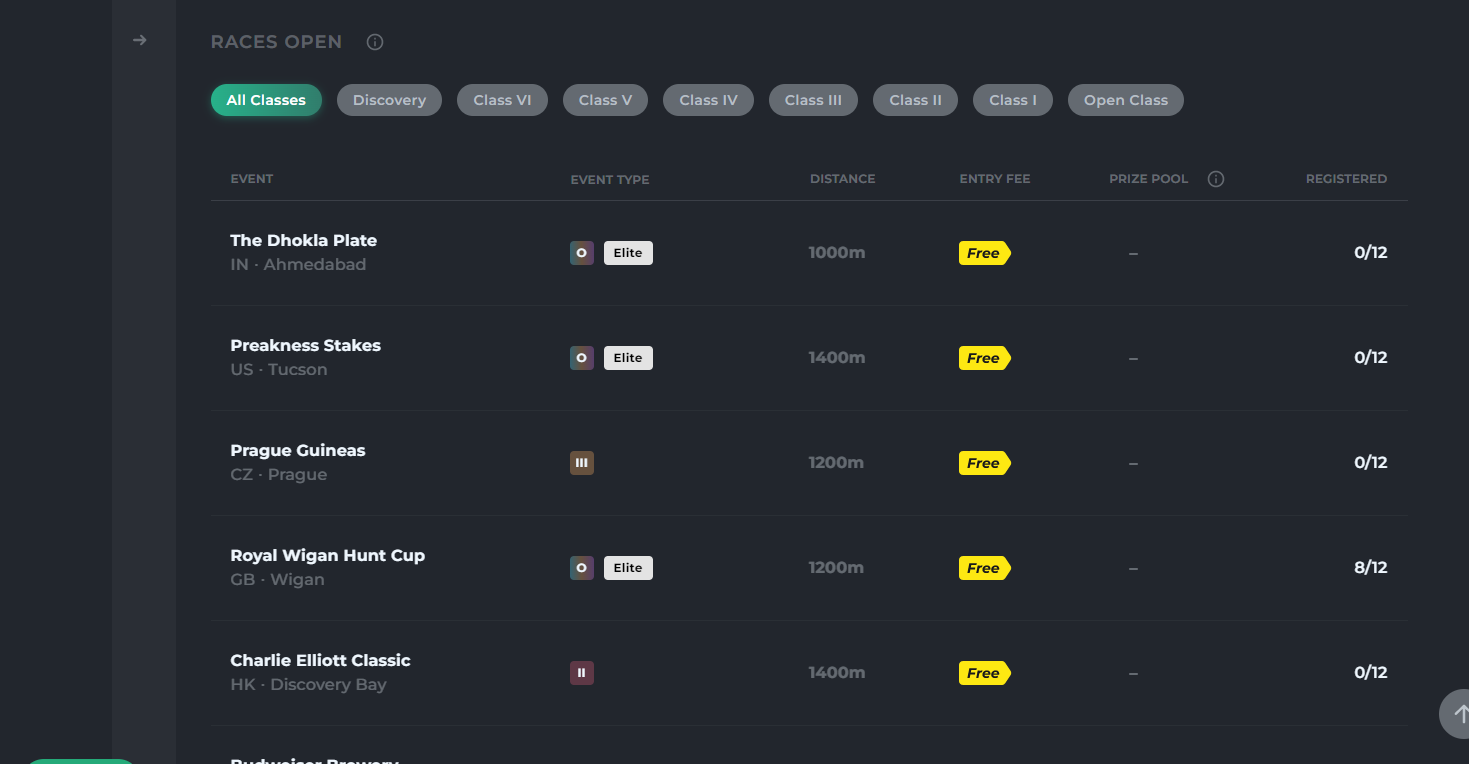1469x764 pixels.
Task: Filter races by Class VI
Action: pyautogui.click(x=502, y=100)
